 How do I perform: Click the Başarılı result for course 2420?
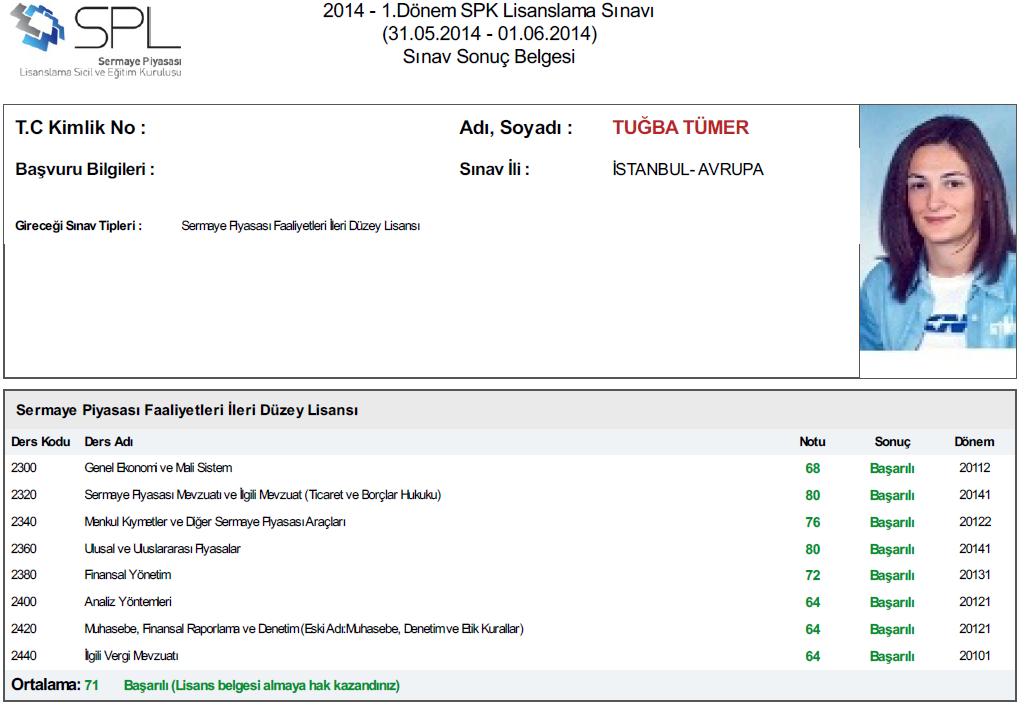[892, 629]
